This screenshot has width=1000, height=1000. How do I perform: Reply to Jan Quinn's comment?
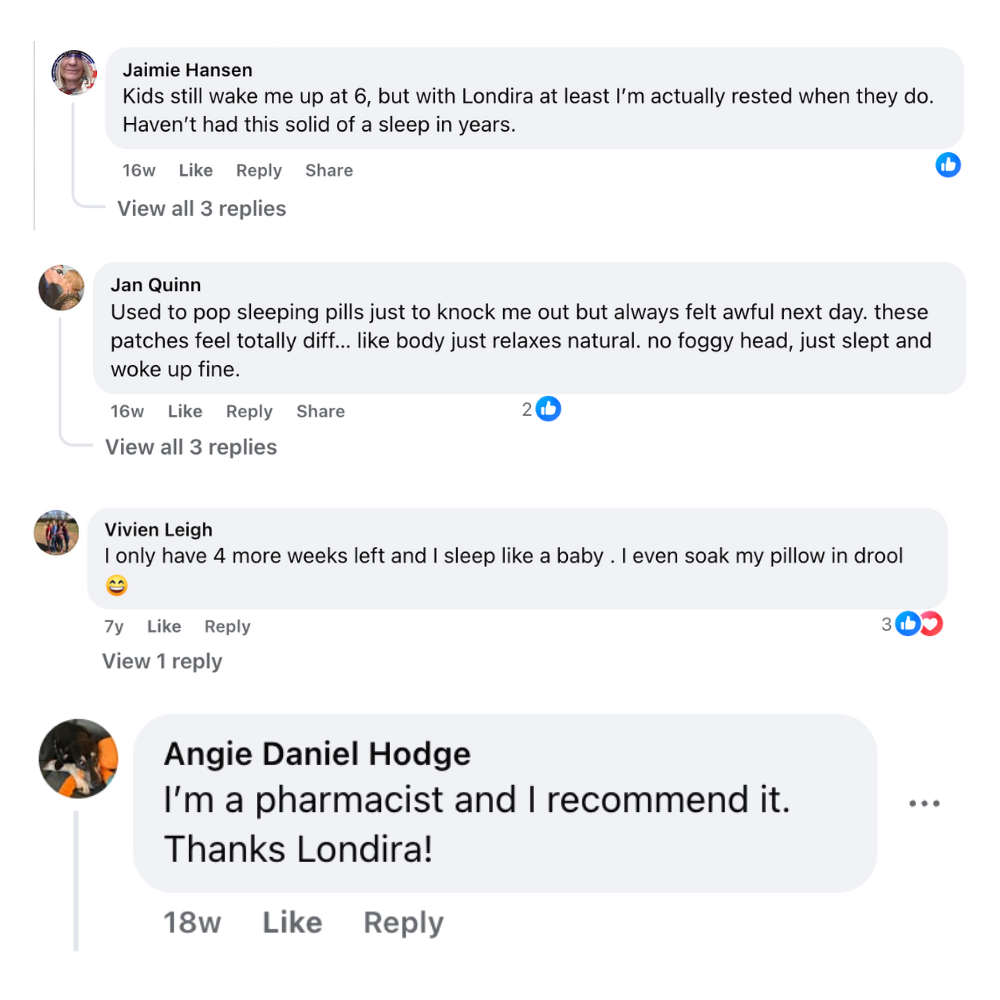tap(249, 411)
